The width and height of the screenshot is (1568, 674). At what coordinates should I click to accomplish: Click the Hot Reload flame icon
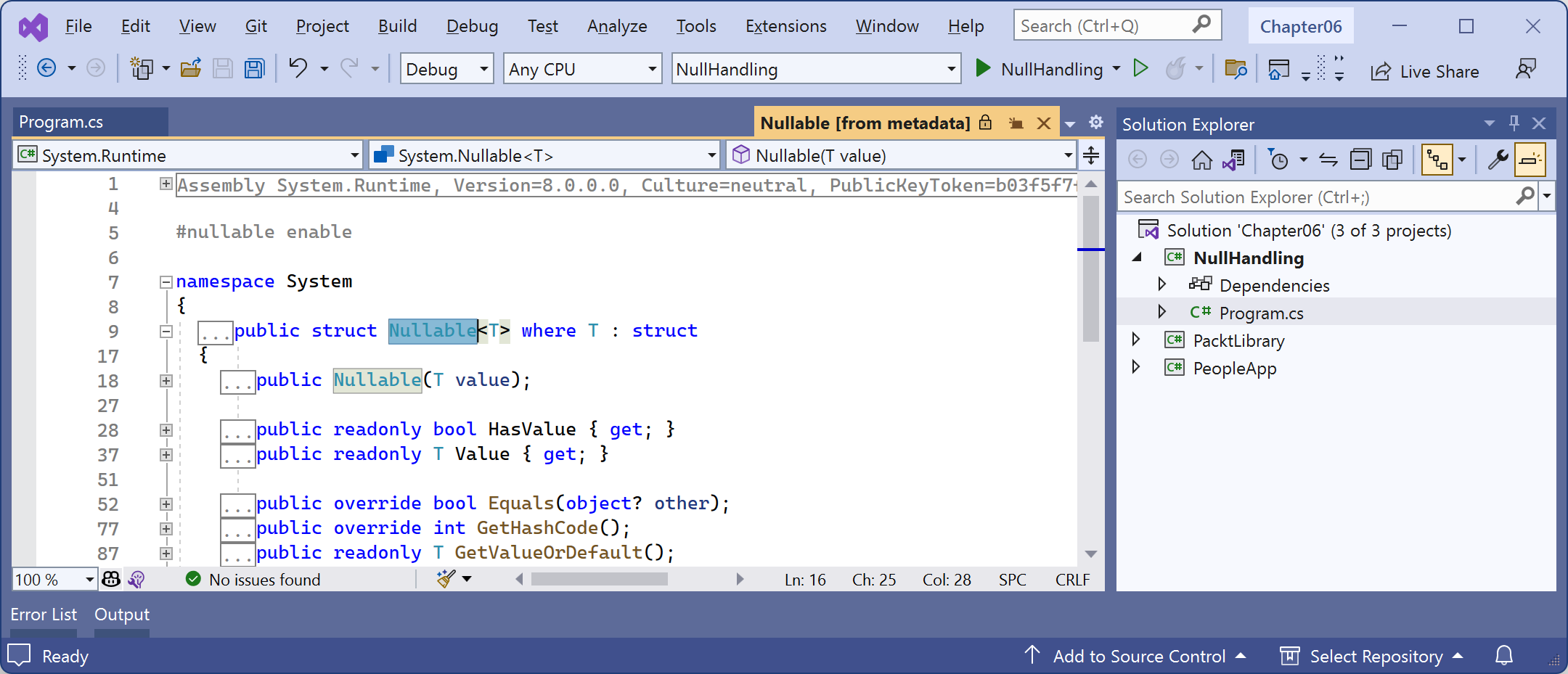point(1176,68)
